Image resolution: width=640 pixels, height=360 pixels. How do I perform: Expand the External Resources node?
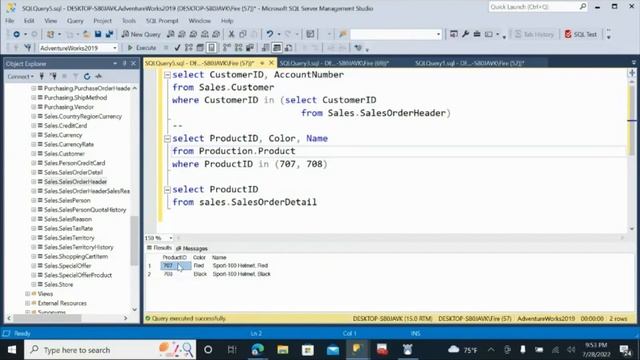pos(27,303)
